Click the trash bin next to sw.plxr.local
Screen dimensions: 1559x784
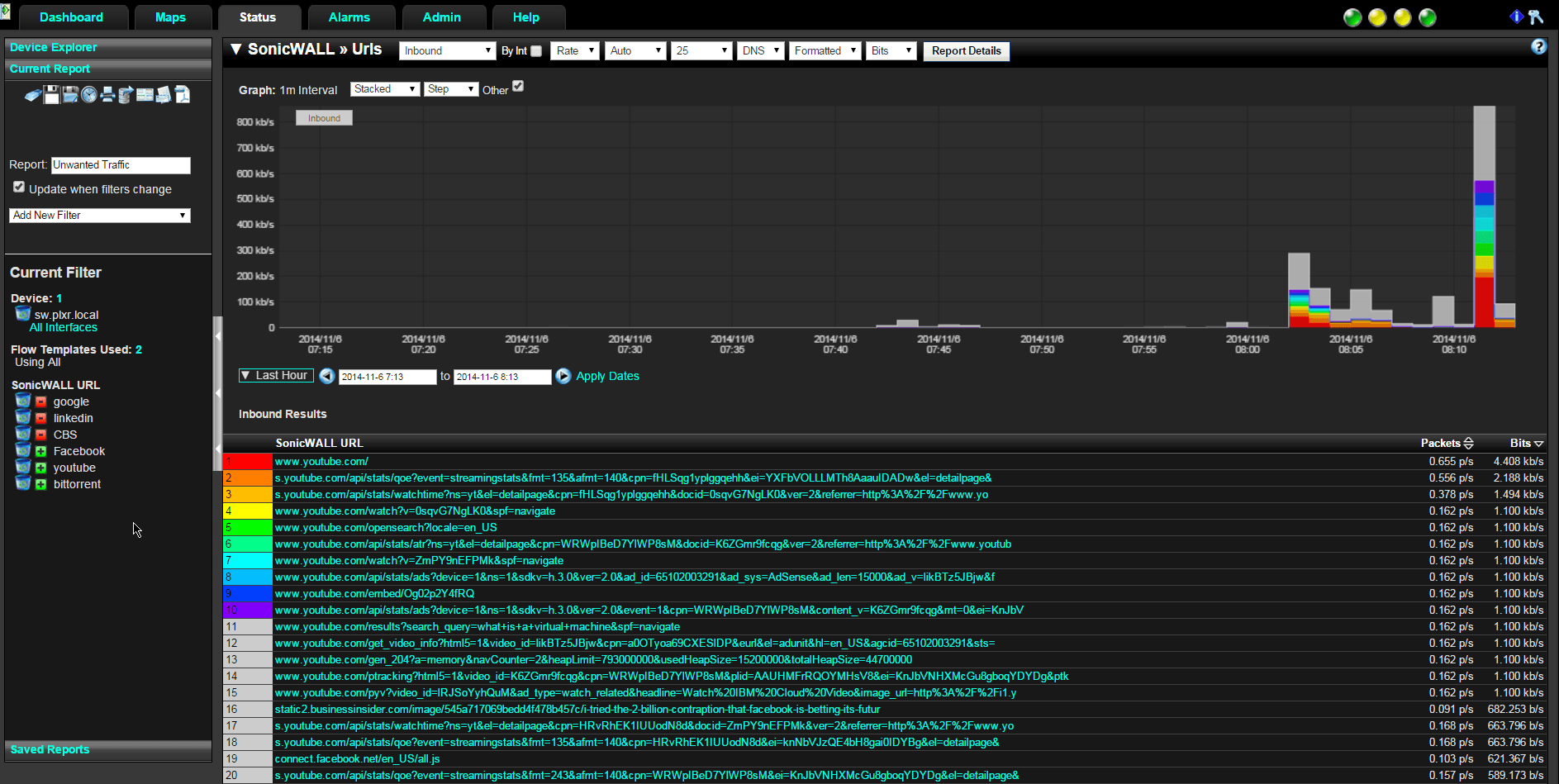(23, 314)
